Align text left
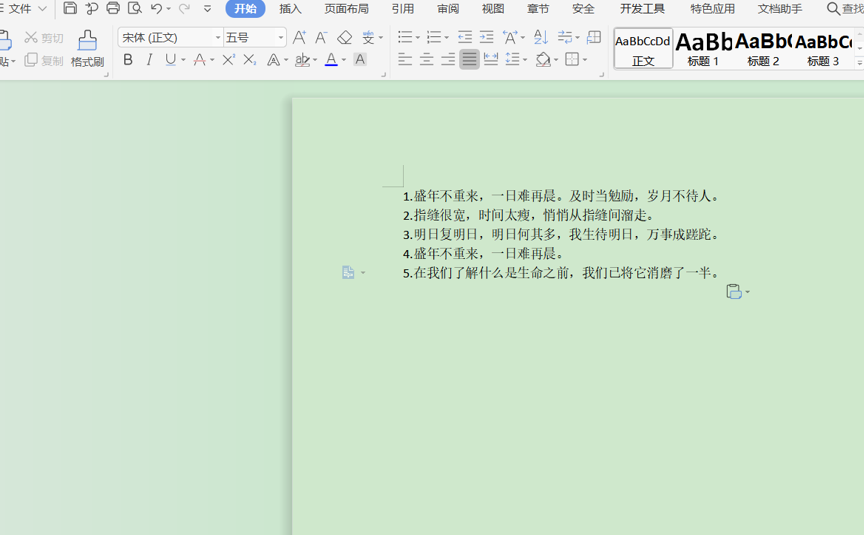This screenshot has height=535, width=864. click(x=405, y=59)
